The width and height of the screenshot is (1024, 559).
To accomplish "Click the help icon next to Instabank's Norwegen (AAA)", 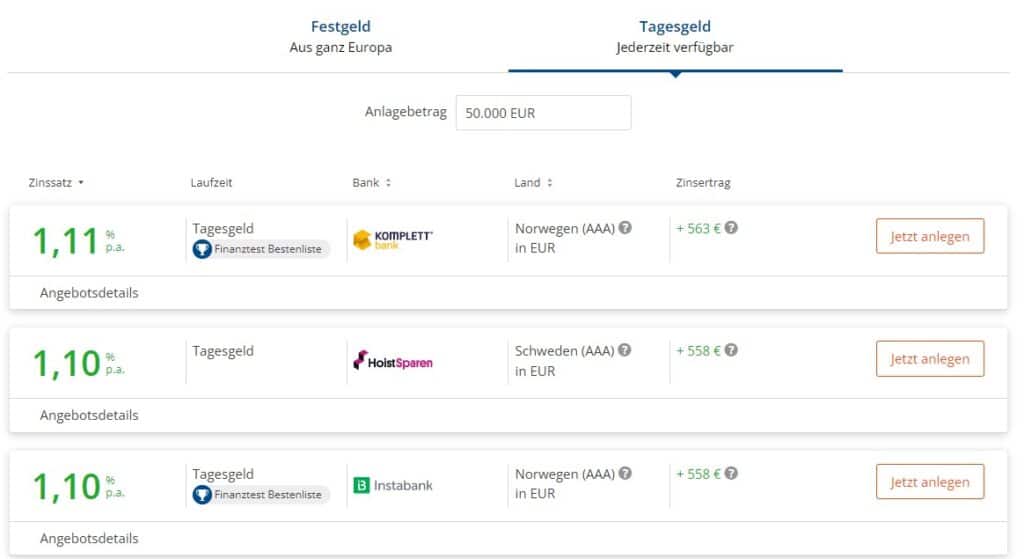I will (x=625, y=473).
